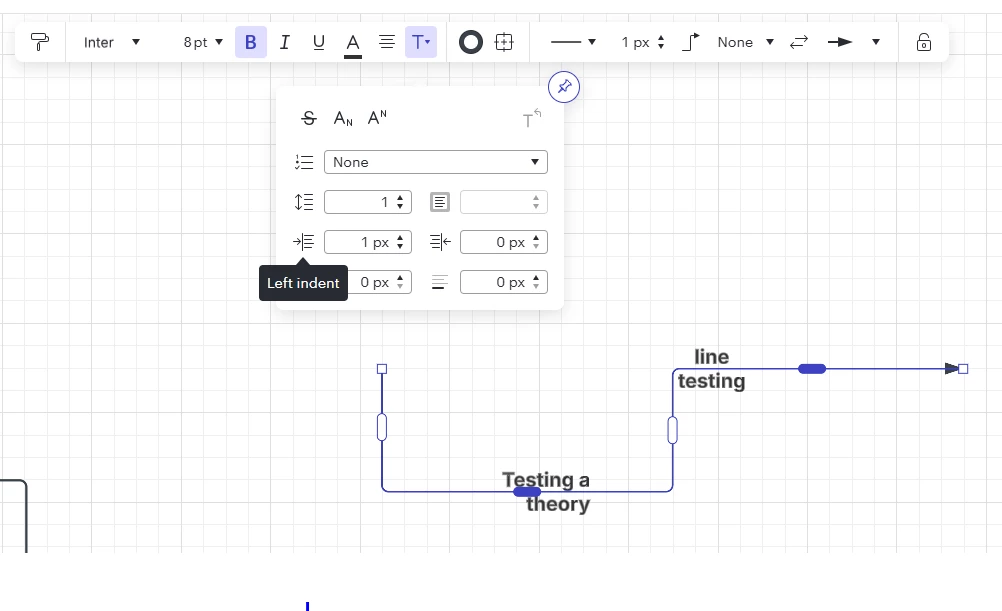Toggle underline formatting
Image resolution: width=1002 pixels, height=611 pixels.
tap(318, 42)
